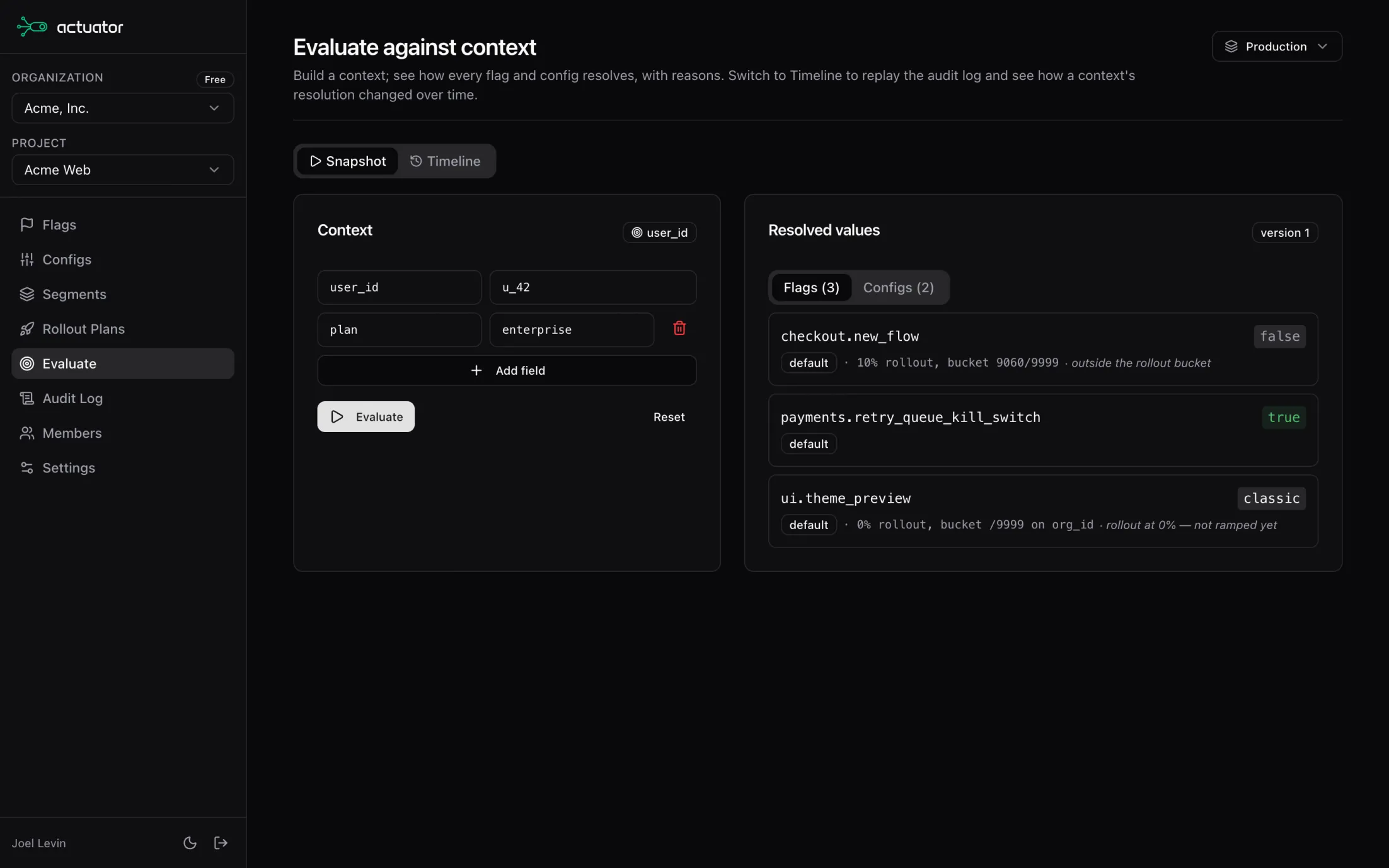Open Settings from sidebar
The image size is (1389, 868).
pos(123,467)
